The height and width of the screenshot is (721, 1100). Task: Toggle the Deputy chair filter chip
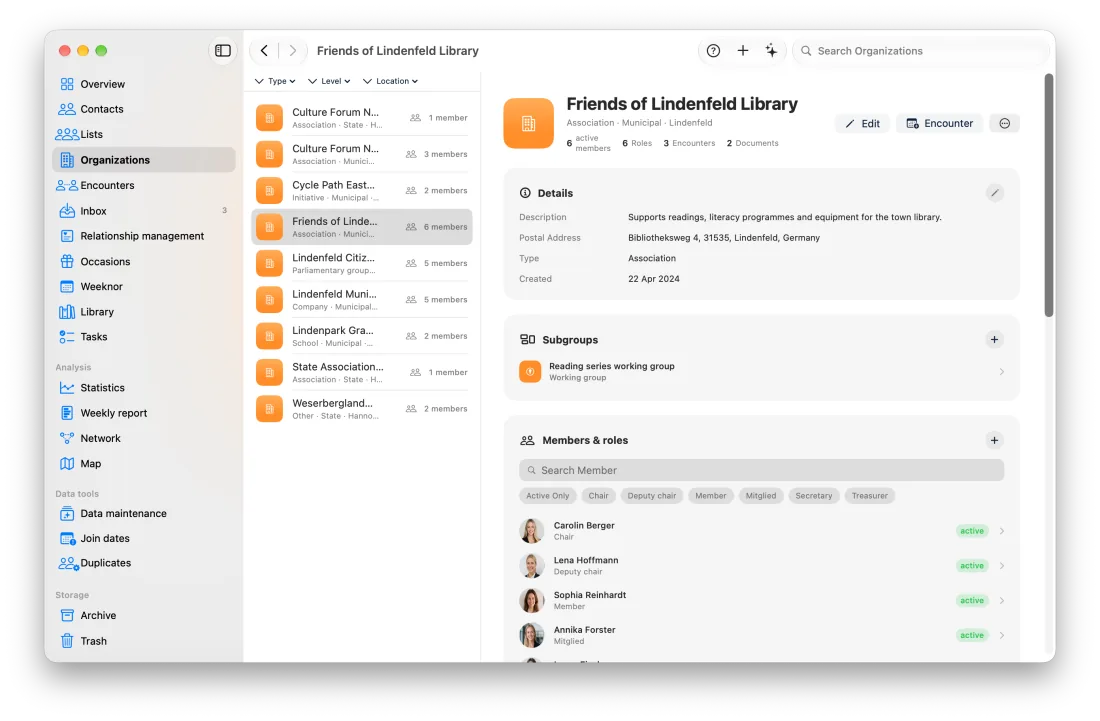click(x=652, y=496)
